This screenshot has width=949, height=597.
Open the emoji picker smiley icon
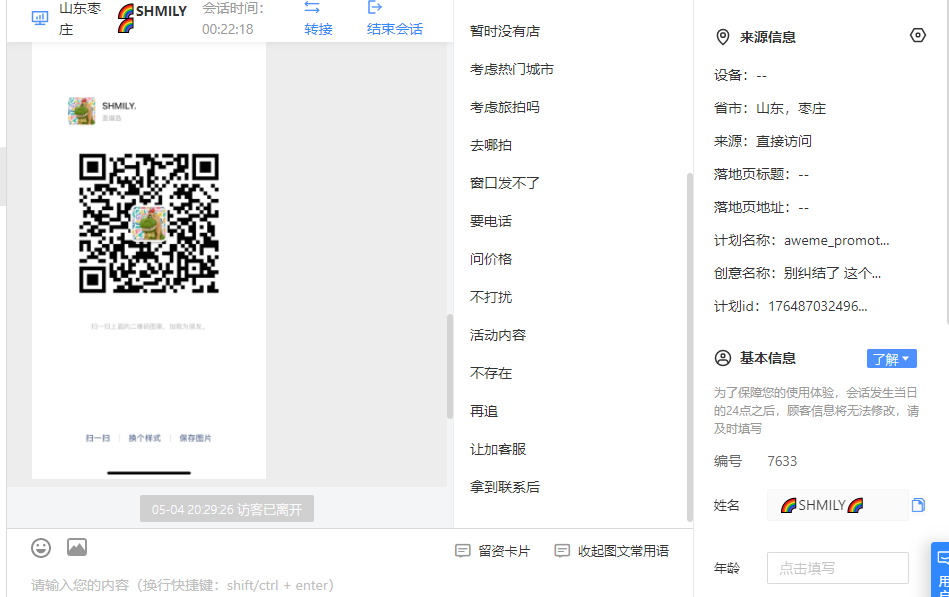pos(41,548)
